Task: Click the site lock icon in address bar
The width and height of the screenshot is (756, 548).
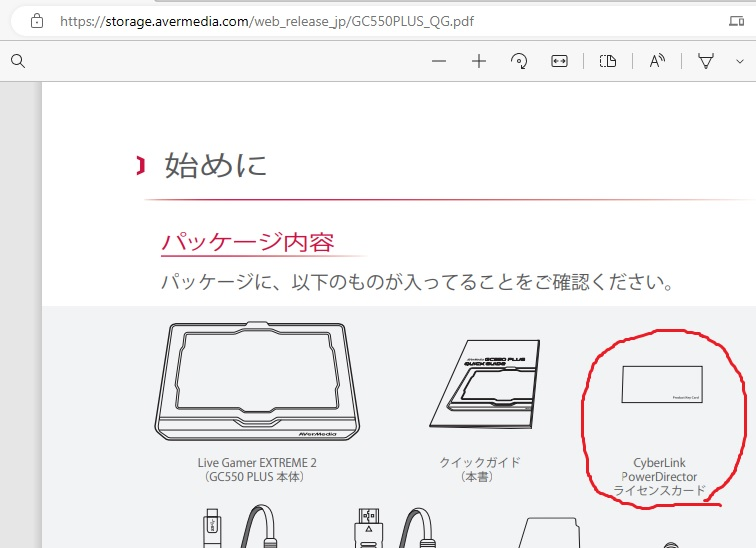Action: pos(37,21)
